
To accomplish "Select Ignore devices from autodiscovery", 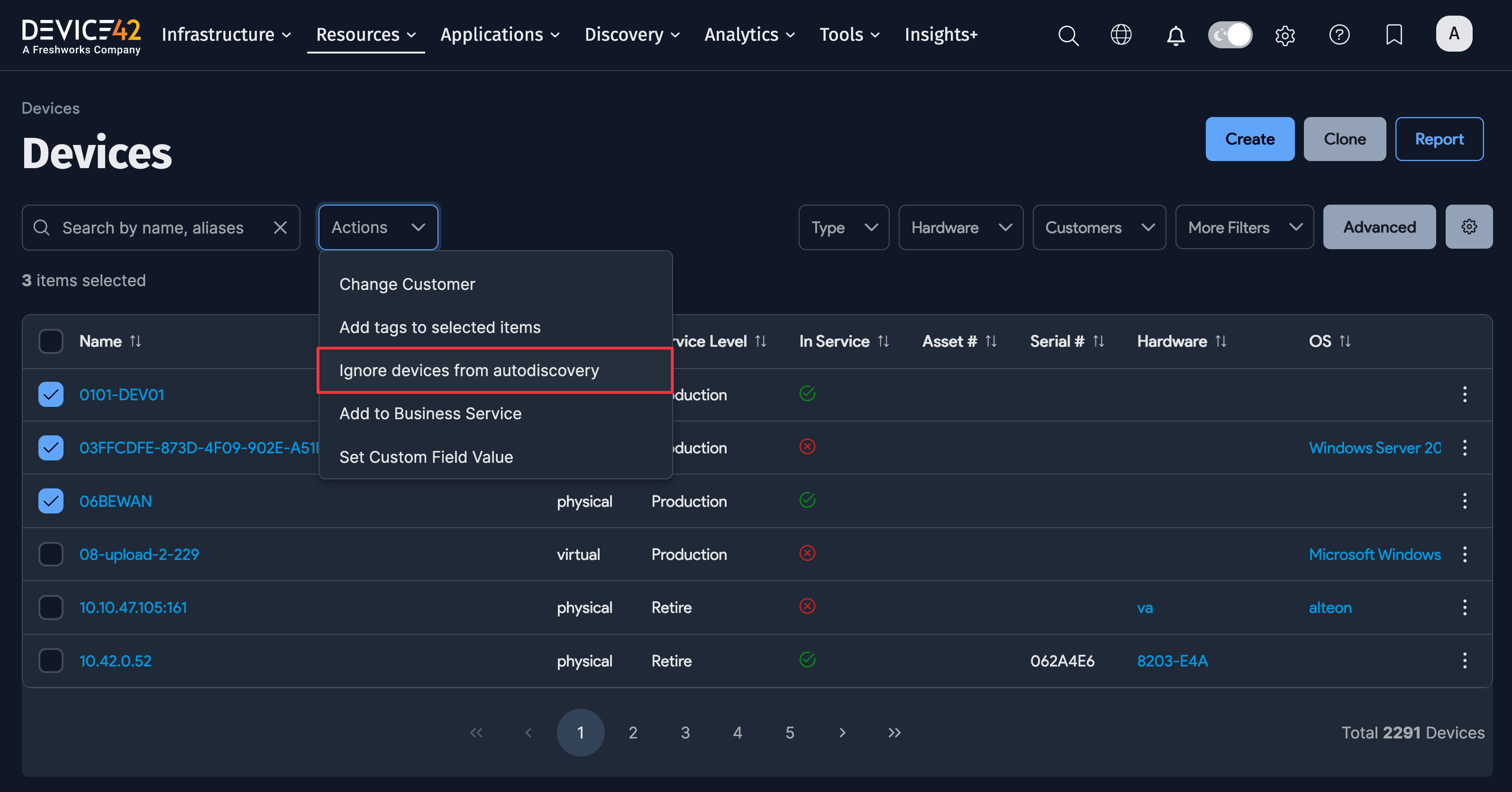I will pos(469,370).
